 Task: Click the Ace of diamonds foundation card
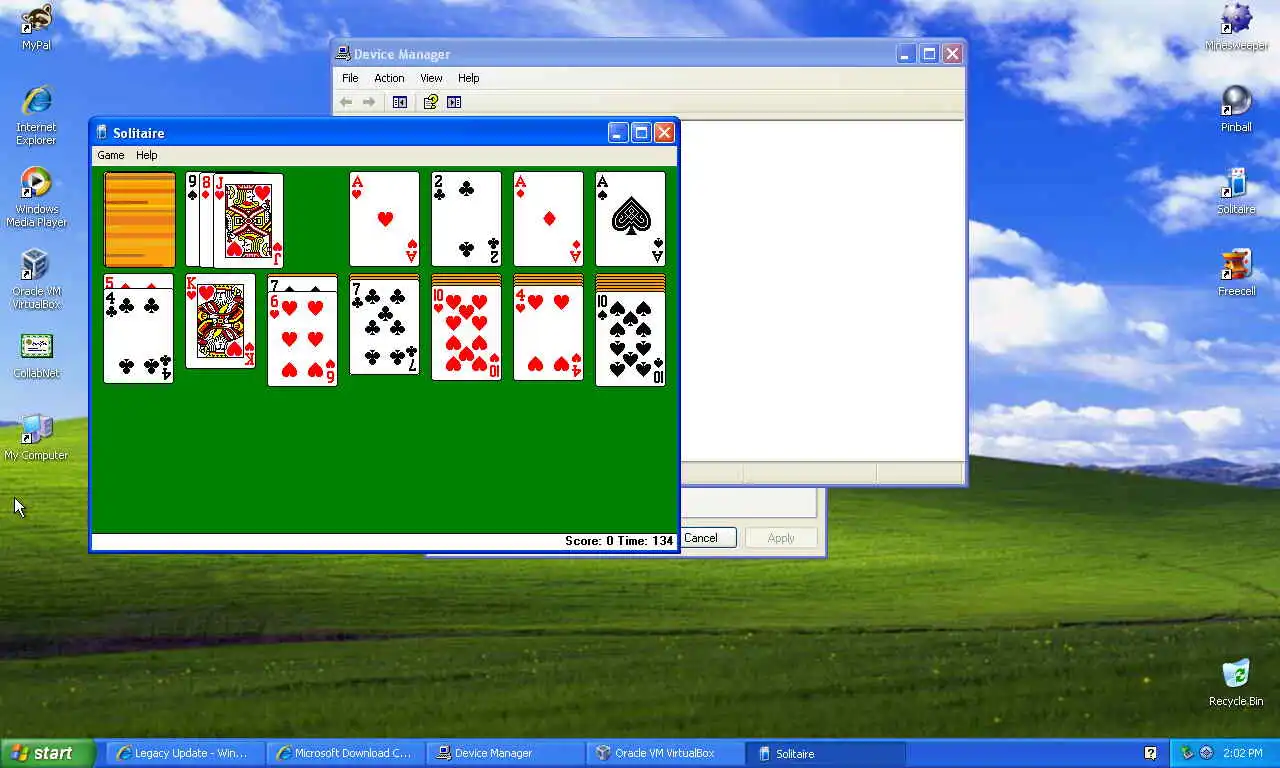point(549,219)
